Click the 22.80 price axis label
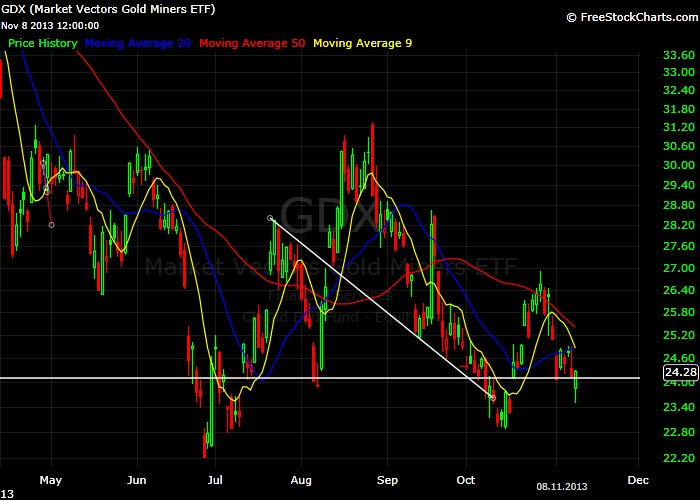This screenshot has height=500, width=700. pyautogui.click(x=679, y=432)
